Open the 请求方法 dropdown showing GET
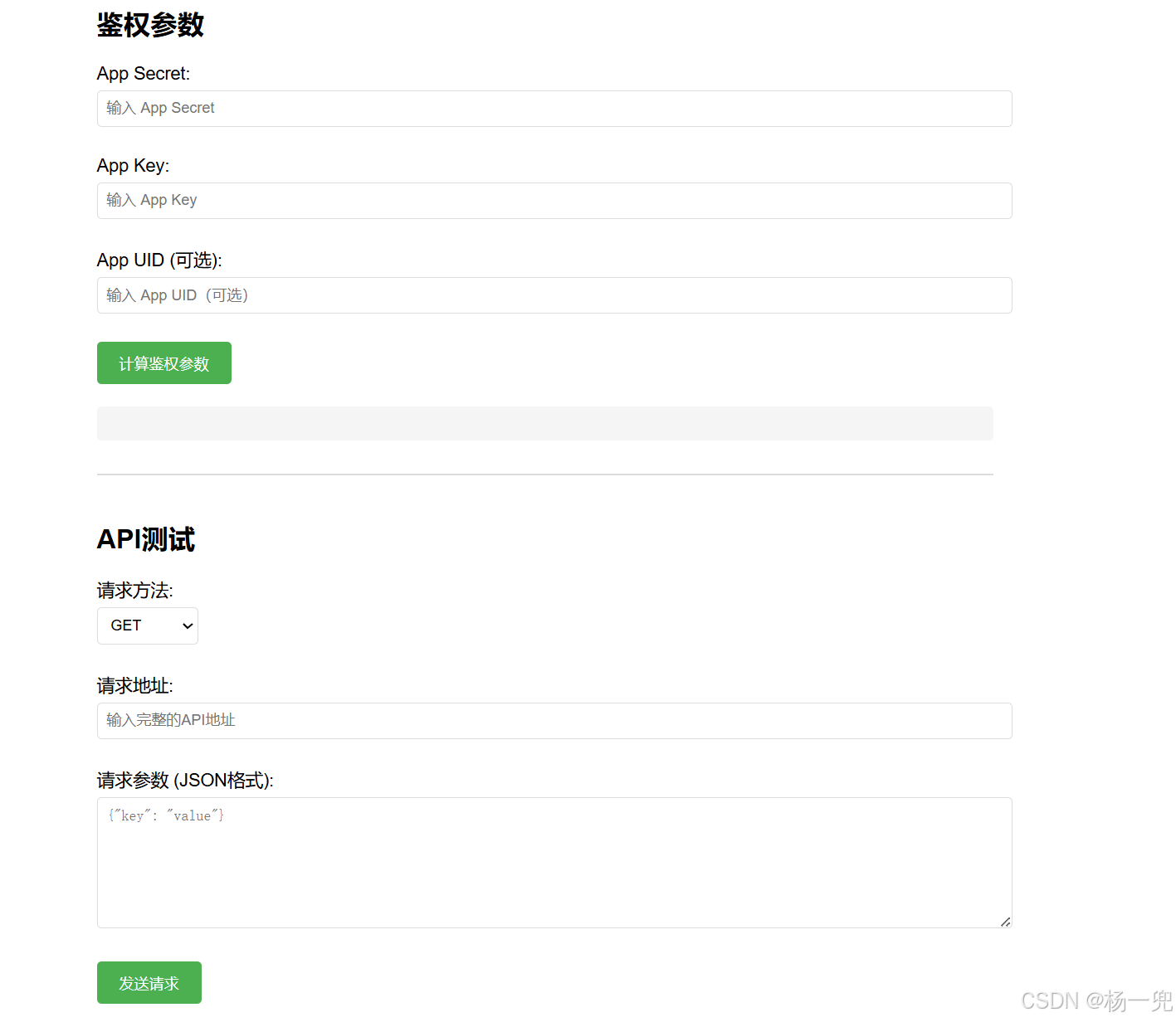This screenshot has width=1176, height=1022. tap(147, 625)
